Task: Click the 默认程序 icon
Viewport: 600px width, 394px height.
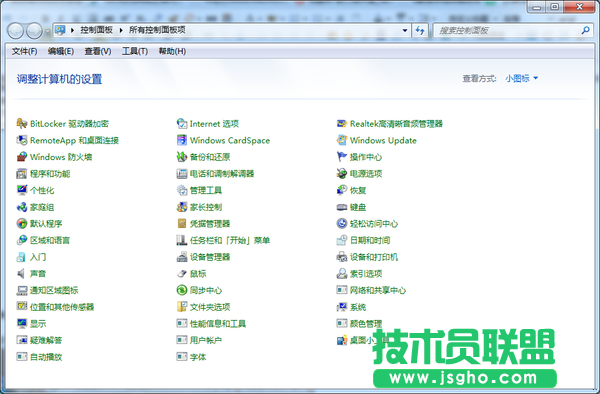Action: [22, 223]
